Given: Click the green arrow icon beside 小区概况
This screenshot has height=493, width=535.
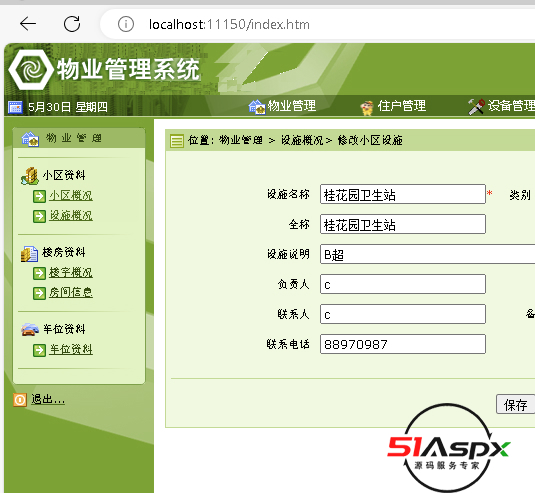Looking at the screenshot, I should tap(39, 196).
